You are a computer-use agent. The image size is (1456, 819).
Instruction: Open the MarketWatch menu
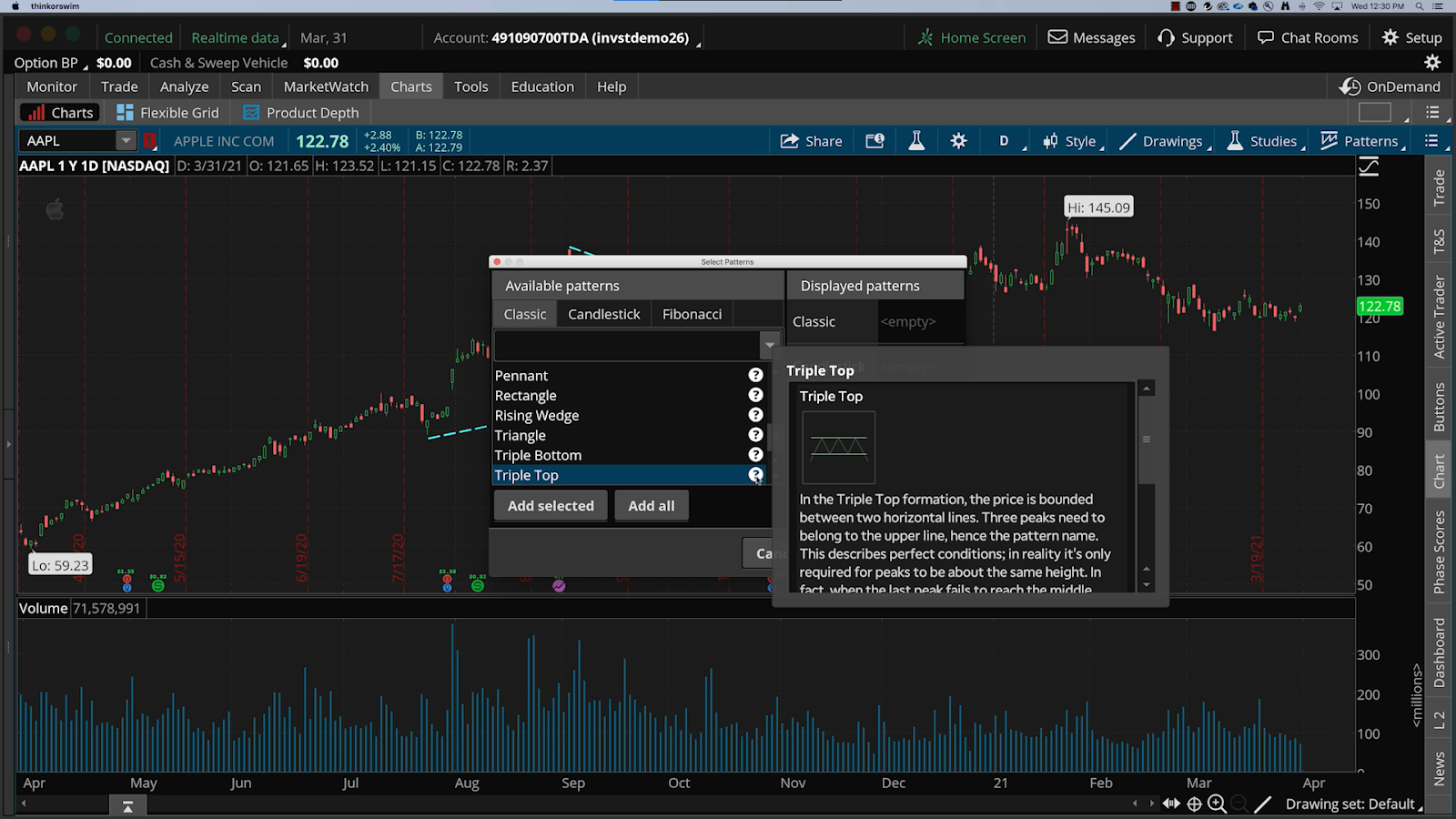pos(325,86)
